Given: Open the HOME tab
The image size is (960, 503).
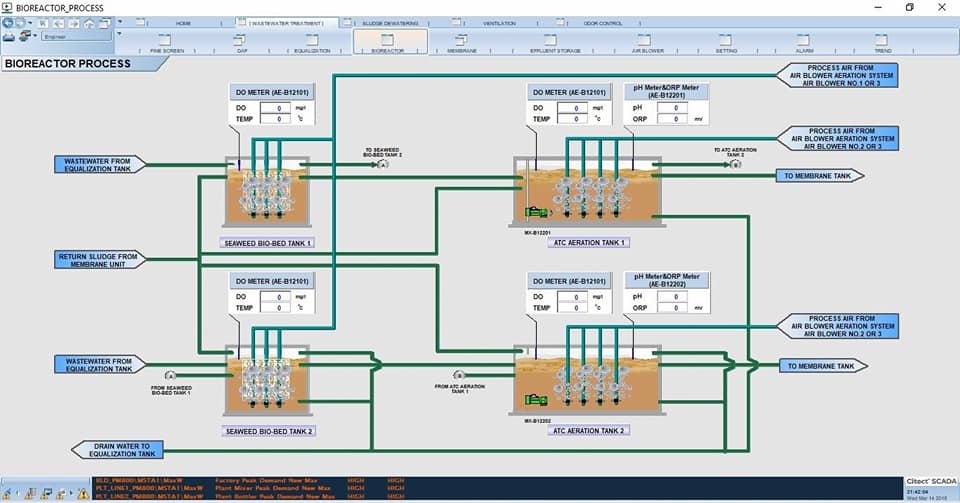Looking at the screenshot, I should (x=183, y=23).
